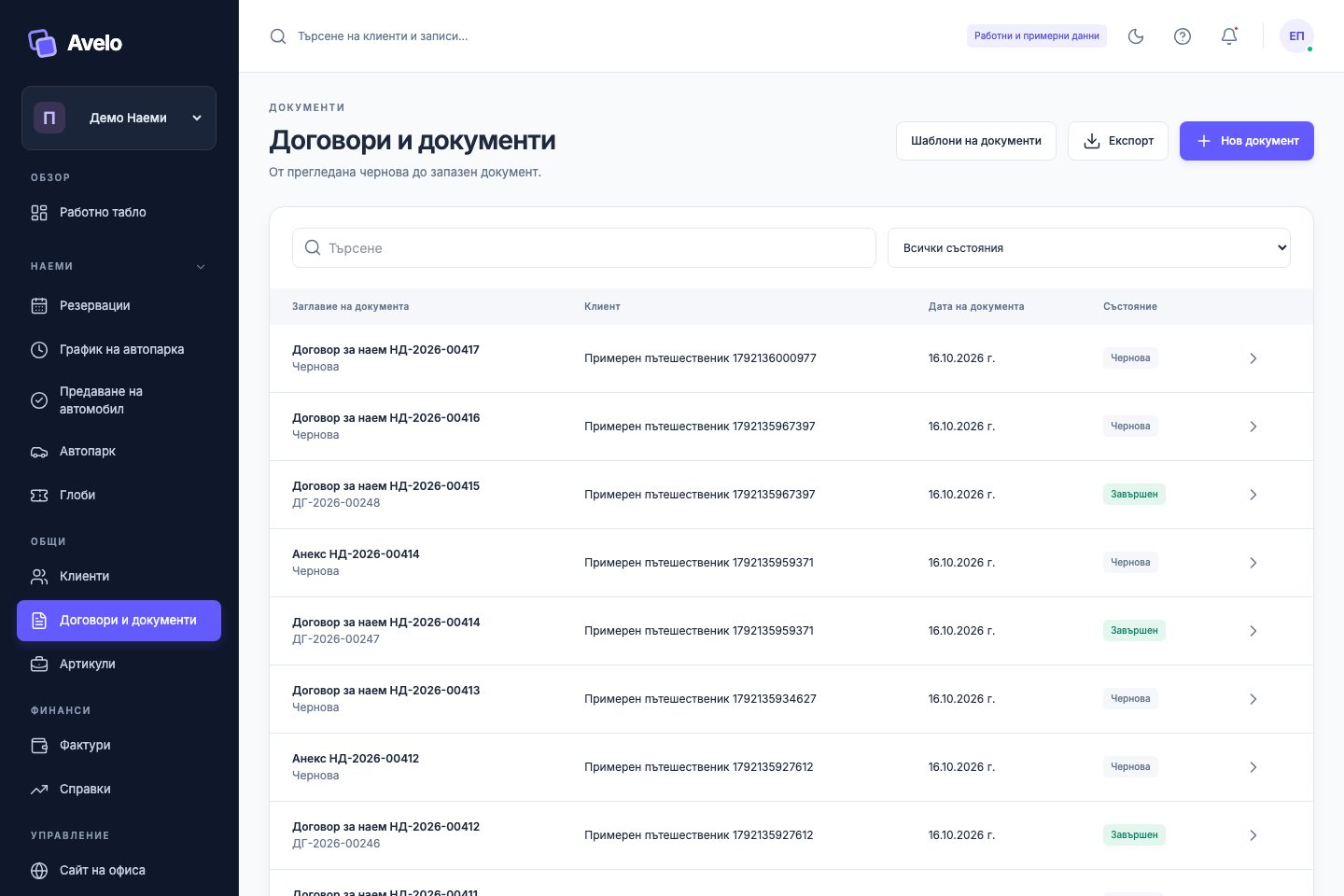Open help question mark icon
This screenshot has height=896, width=1344.
pos(1183,36)
